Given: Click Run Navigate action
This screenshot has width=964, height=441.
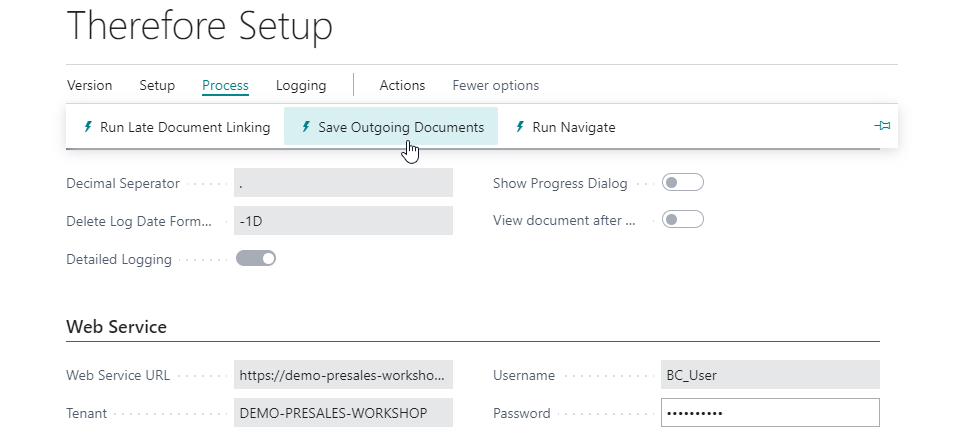Looking at the screenshot, I should [x=573, y=127].
